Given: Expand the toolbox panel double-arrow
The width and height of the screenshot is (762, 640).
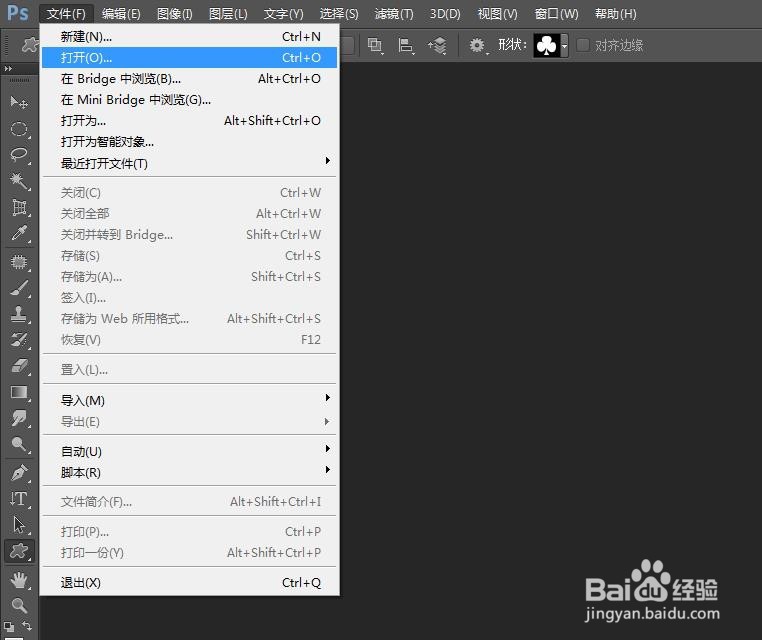Looking at the screenshot, I should 8,69.
